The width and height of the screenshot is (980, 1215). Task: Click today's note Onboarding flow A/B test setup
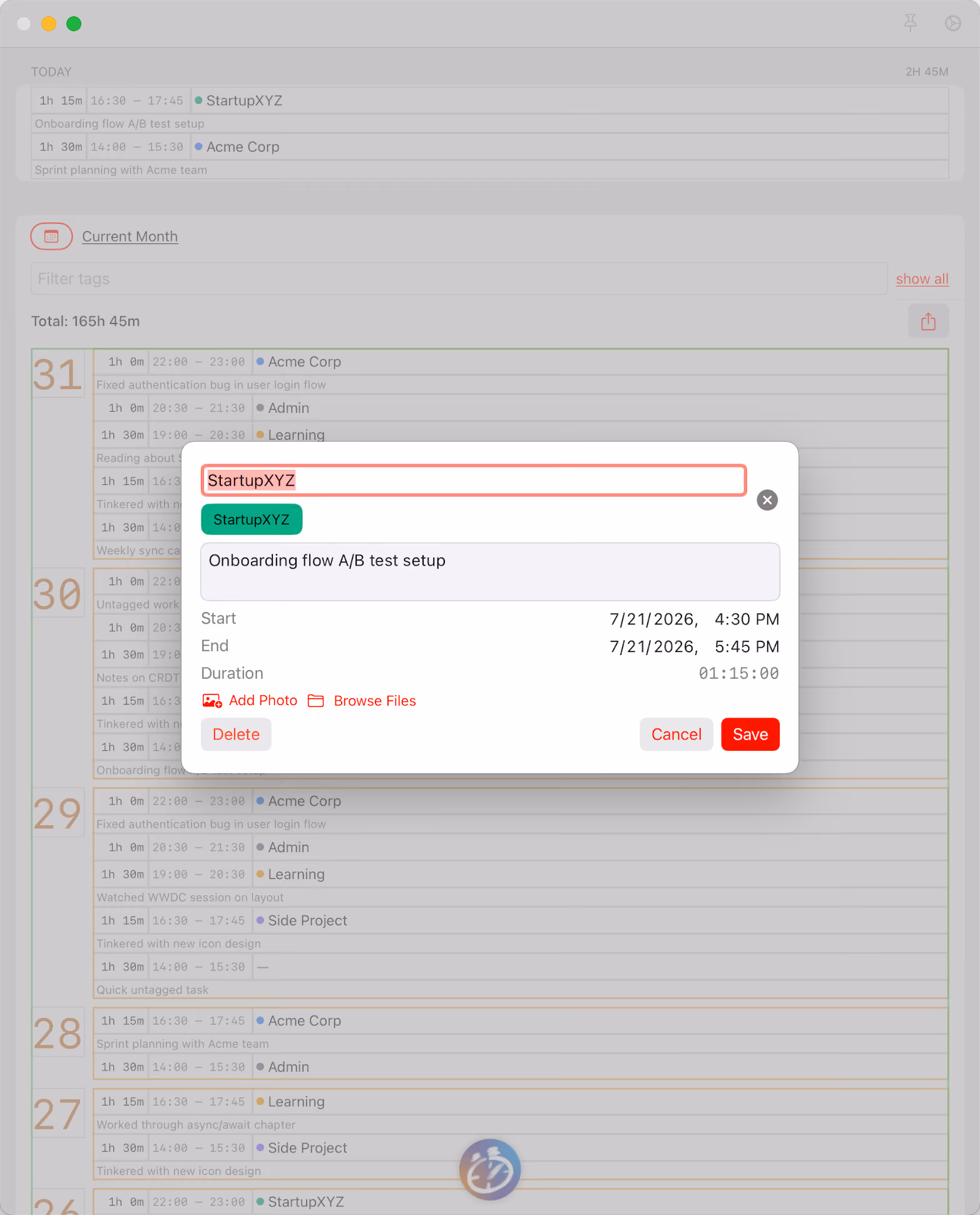pyautogui.click(x=120, y=124)
